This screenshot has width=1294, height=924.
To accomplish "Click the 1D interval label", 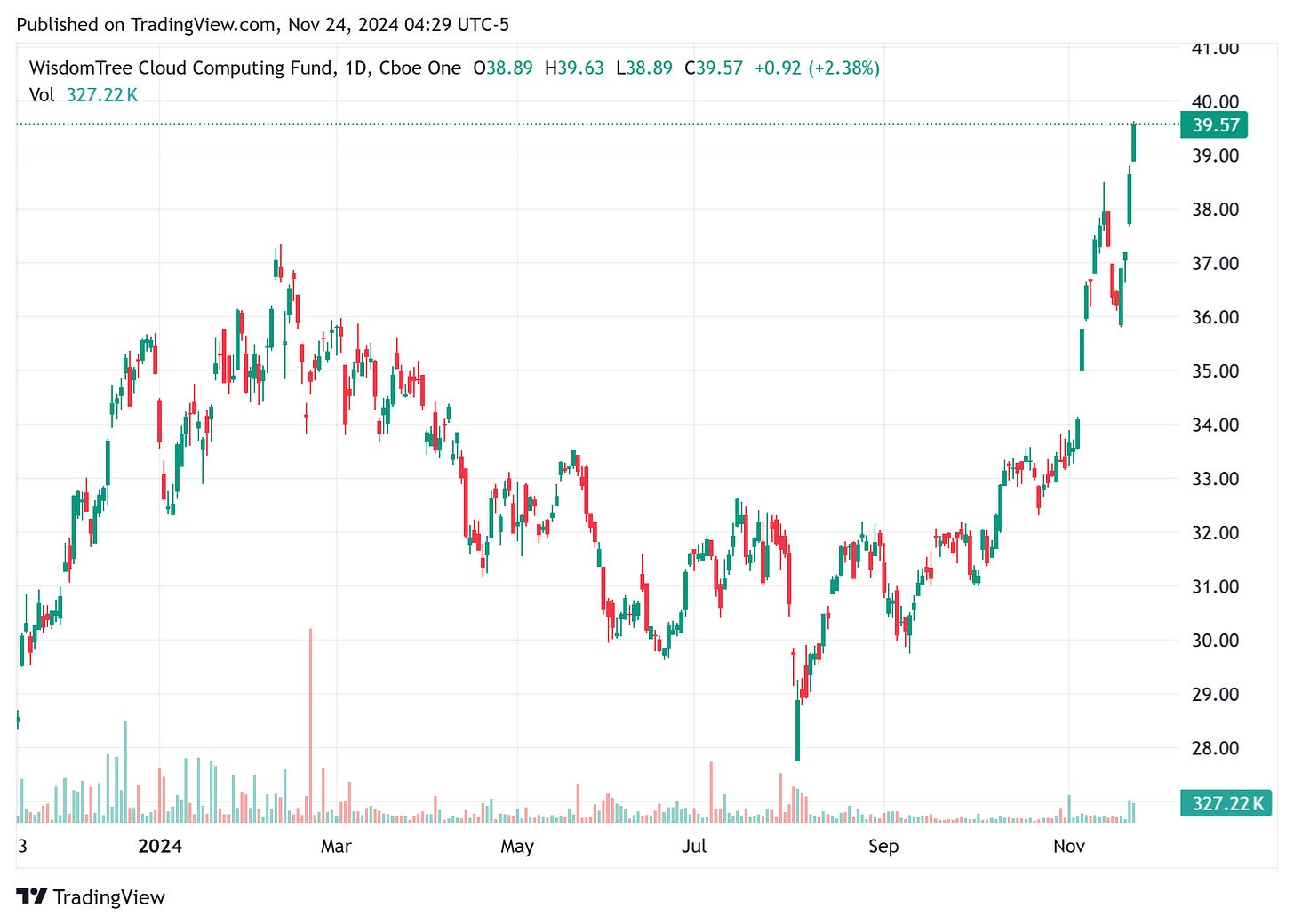I will (356, 68).
